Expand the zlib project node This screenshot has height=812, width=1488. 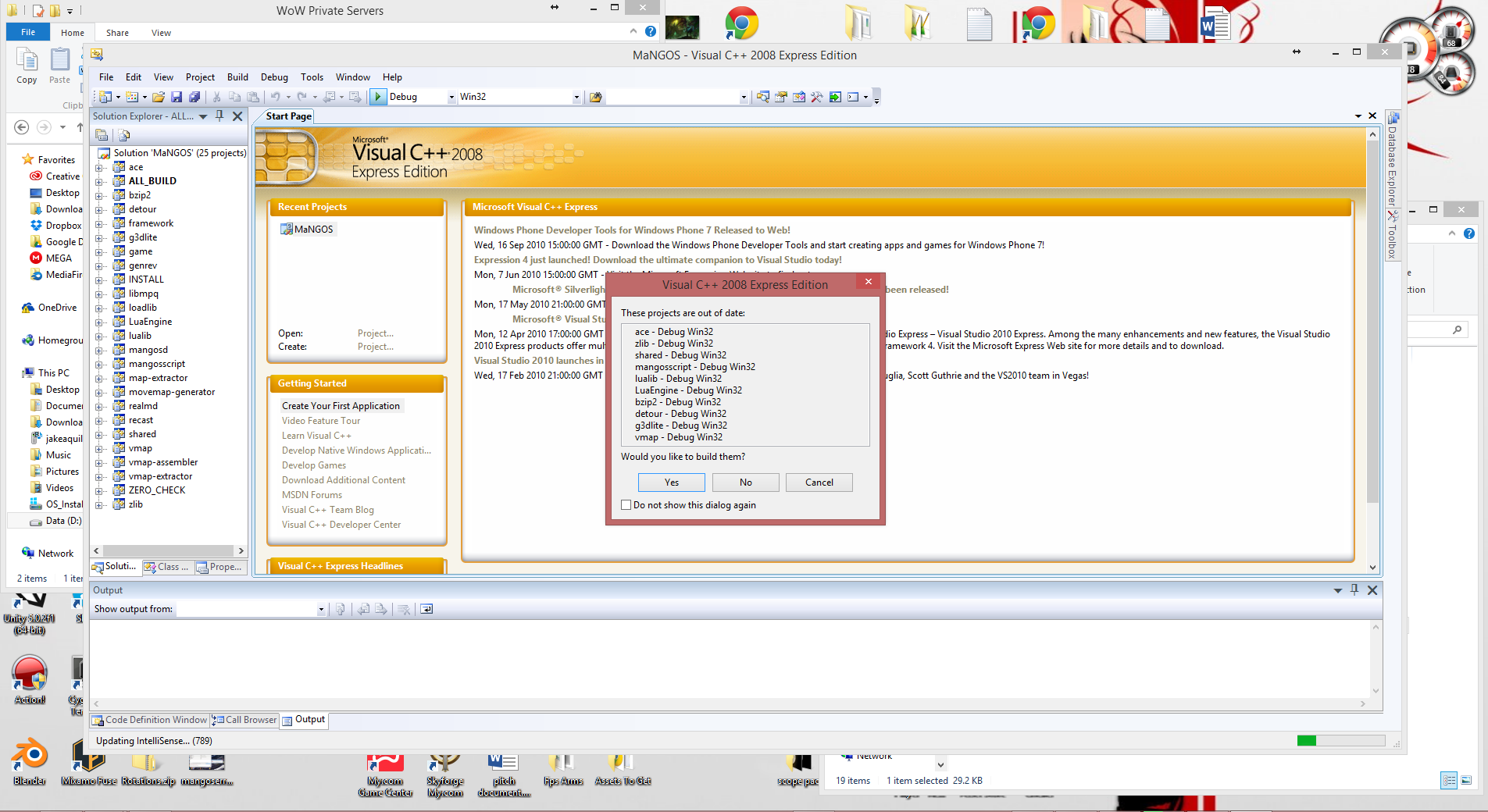99,504
